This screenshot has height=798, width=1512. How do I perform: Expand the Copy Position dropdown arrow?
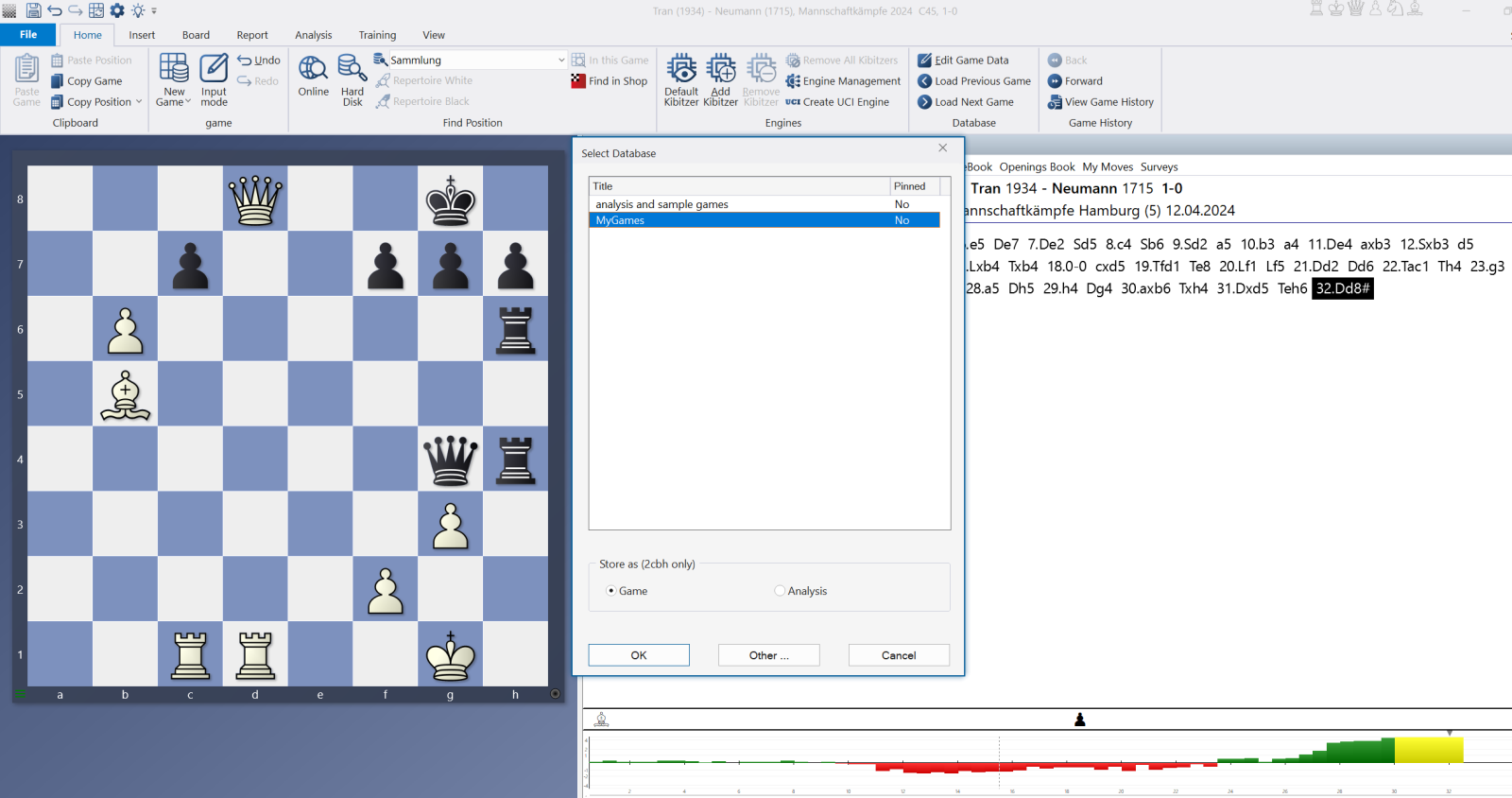pos(139,102)
